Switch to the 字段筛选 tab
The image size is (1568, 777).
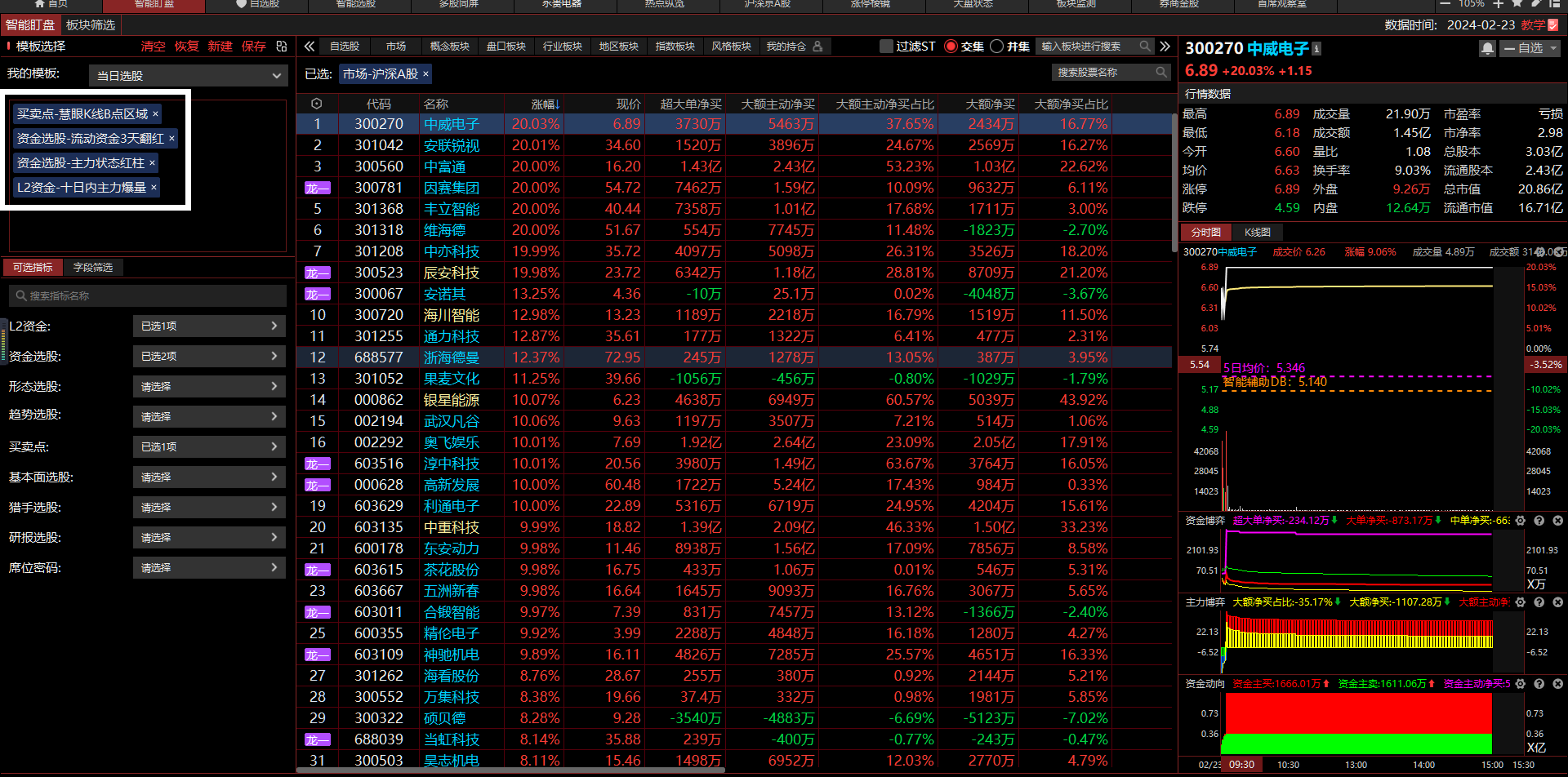93,268
